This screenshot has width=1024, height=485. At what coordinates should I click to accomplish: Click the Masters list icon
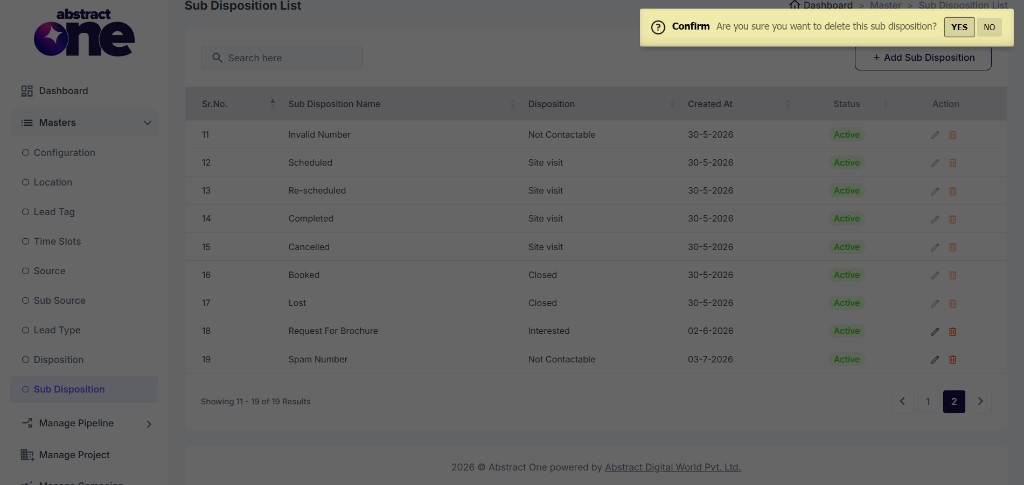pyautogui.click(x=27, y=123)
